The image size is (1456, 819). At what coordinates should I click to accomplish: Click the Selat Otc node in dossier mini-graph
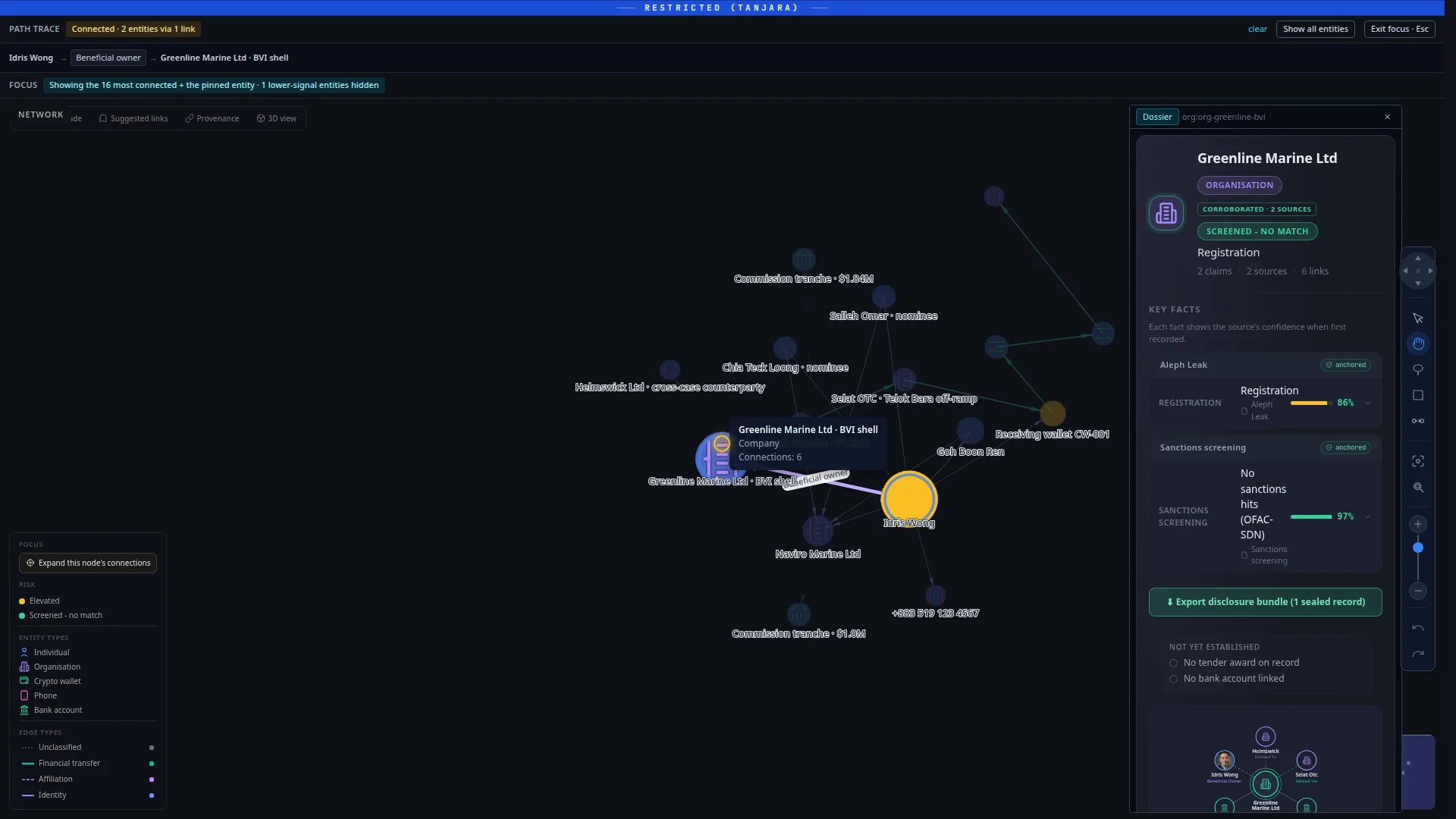pos(1306,760)
